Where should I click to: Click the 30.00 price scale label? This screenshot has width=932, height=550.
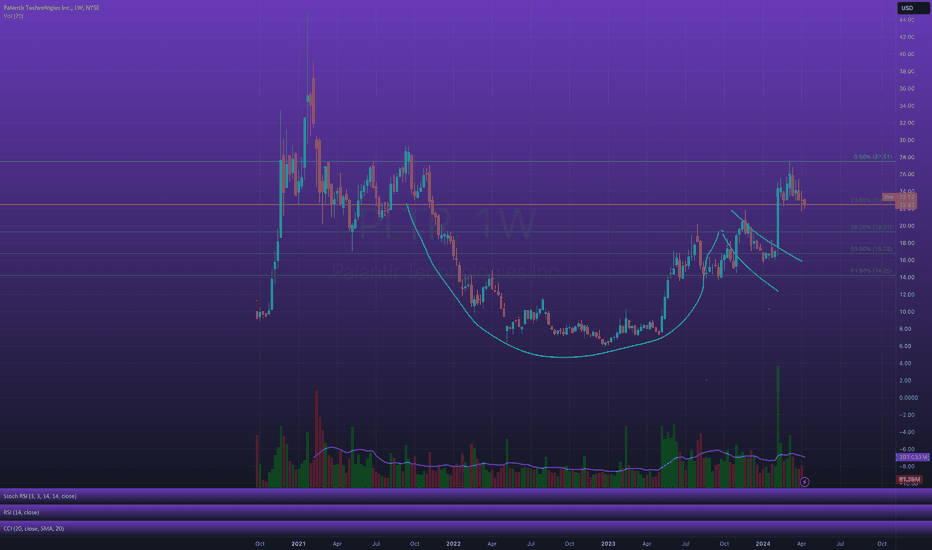tap(906, 140)
